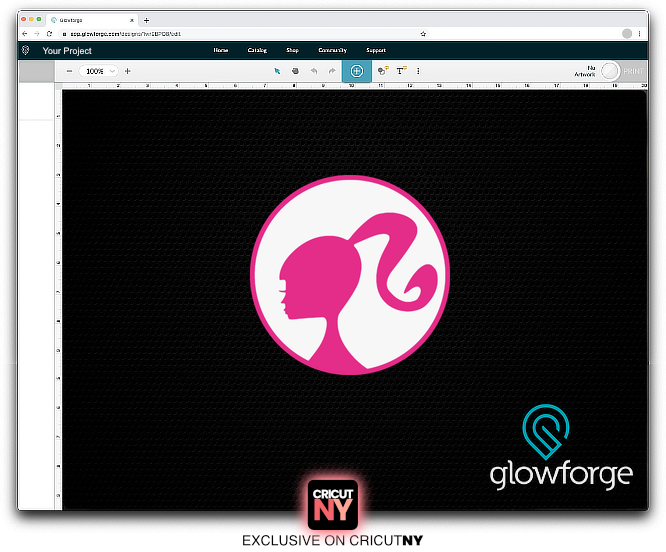Open the Home menu
Viewport: 666px width, 552px height.
click(221, 50)
